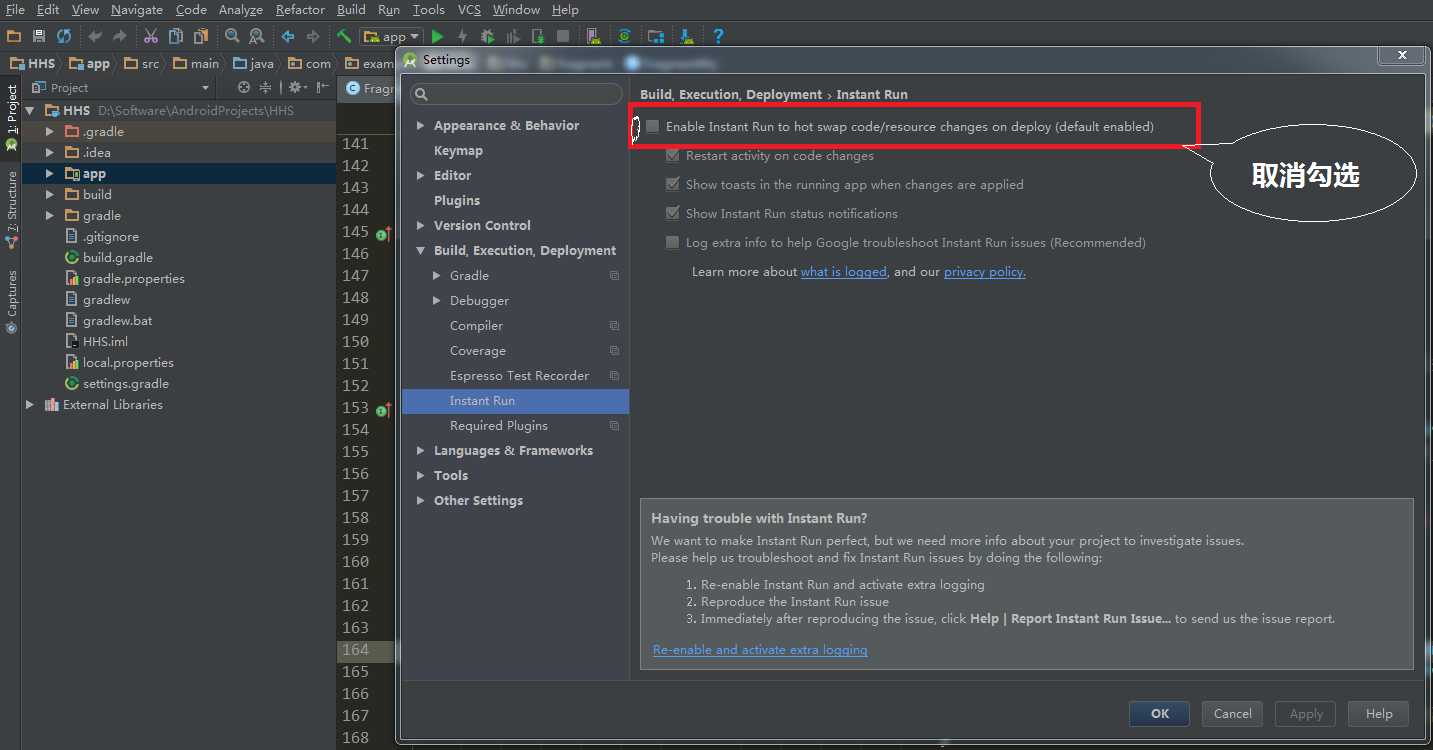Click the Replace toolbar icon
The height and width of the screenshot is (750, 1433).
click(257, 36)
